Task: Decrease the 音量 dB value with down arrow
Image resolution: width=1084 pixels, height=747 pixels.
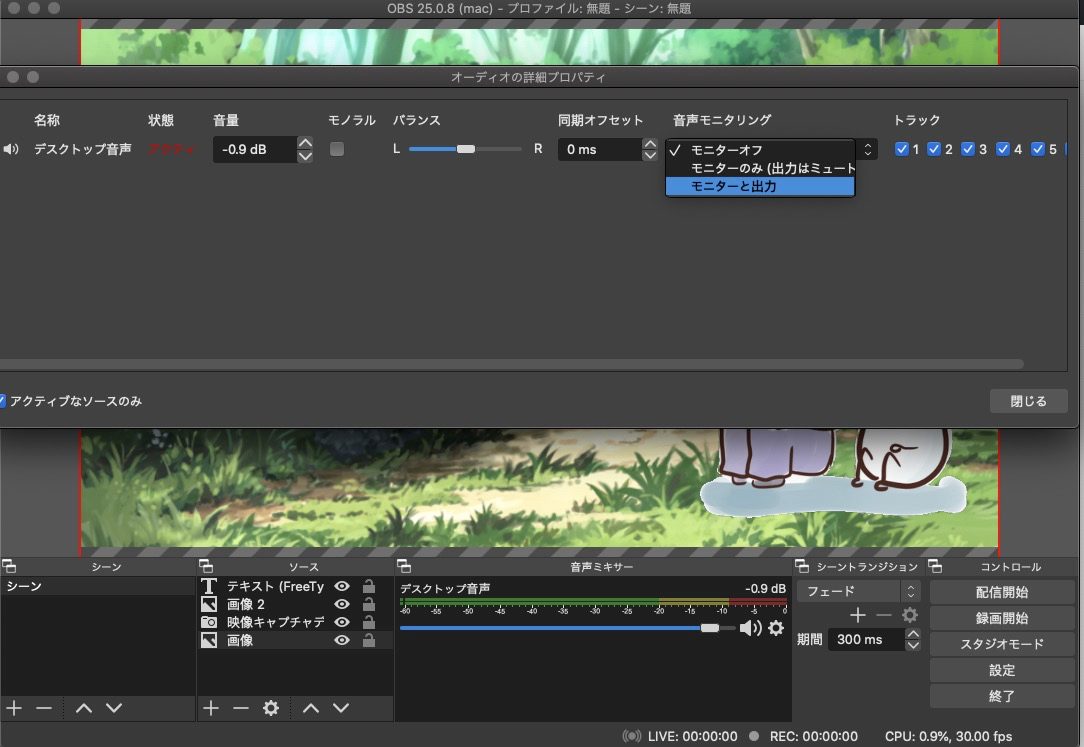Action: tap(305, 156)
